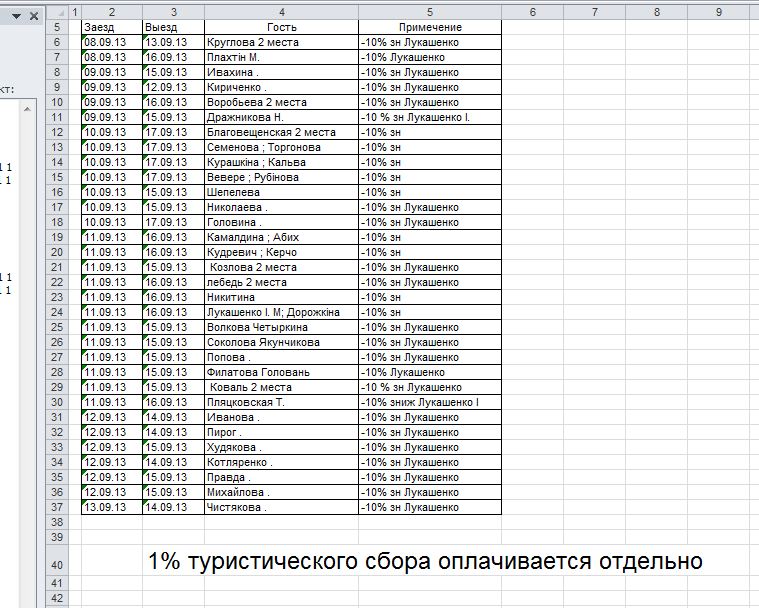Select cell Лукашенко І. М; Дорожкіна
Screen dimensions: 759x608
282,312
